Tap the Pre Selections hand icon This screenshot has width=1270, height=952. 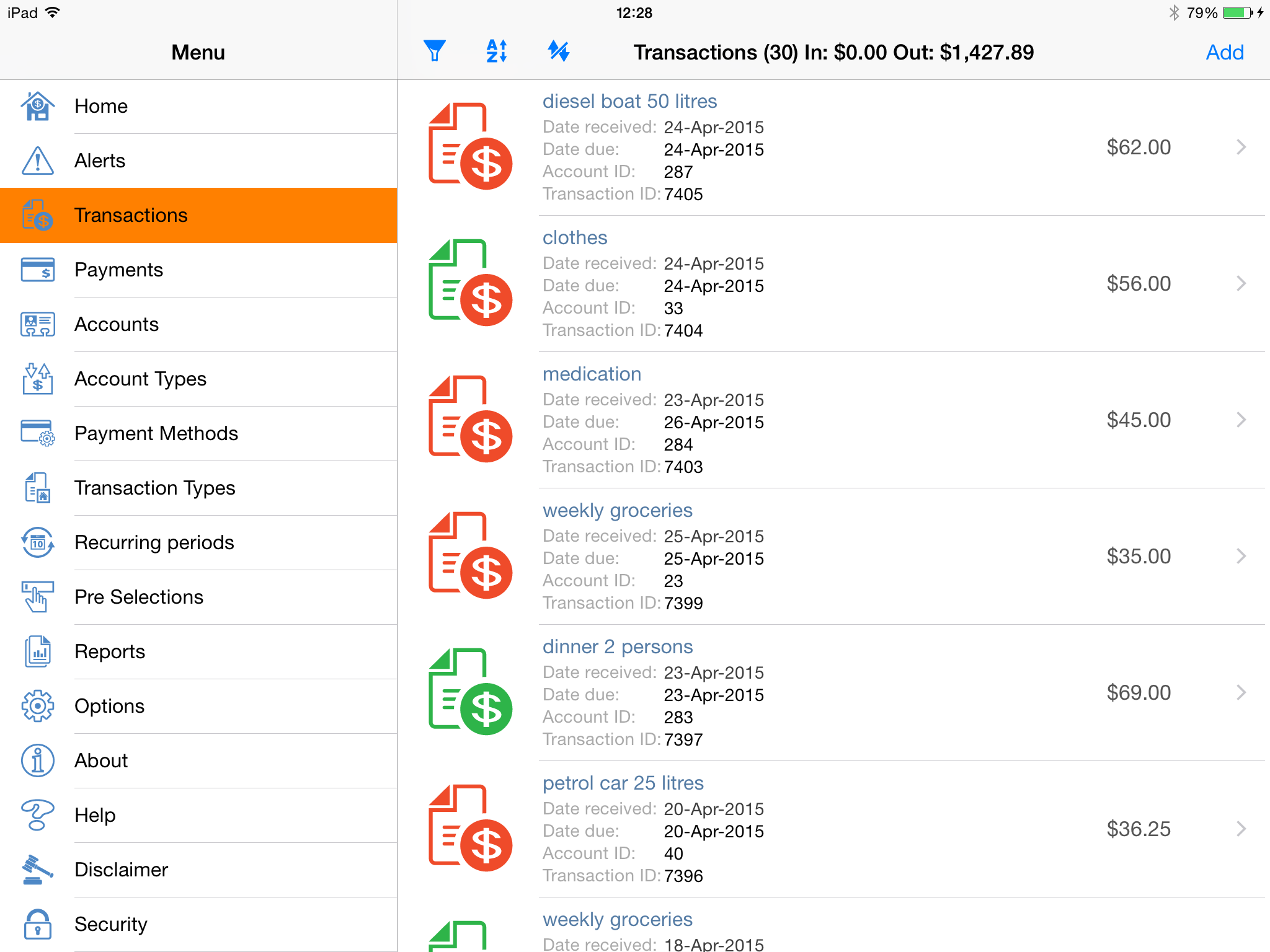tap(37, 597)
